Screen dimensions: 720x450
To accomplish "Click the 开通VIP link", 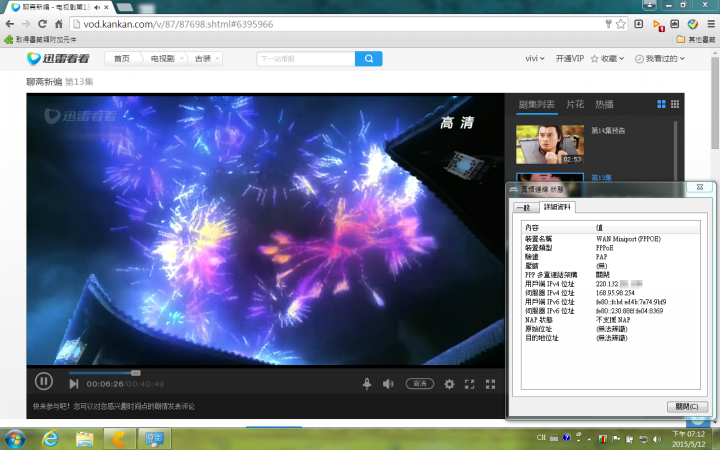I will (x=570, y=59).
